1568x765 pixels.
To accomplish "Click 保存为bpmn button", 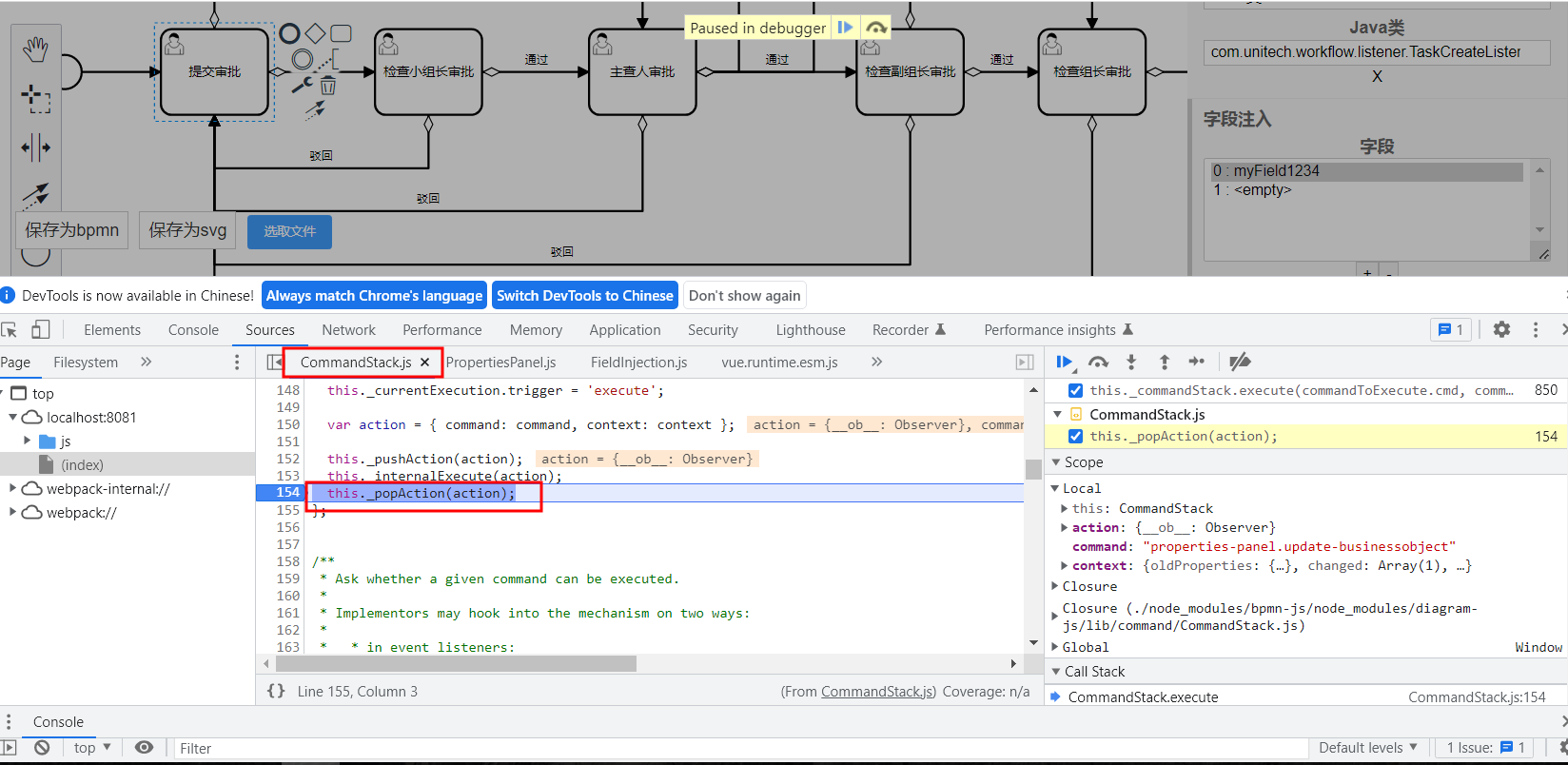I will tap(72, 230).
